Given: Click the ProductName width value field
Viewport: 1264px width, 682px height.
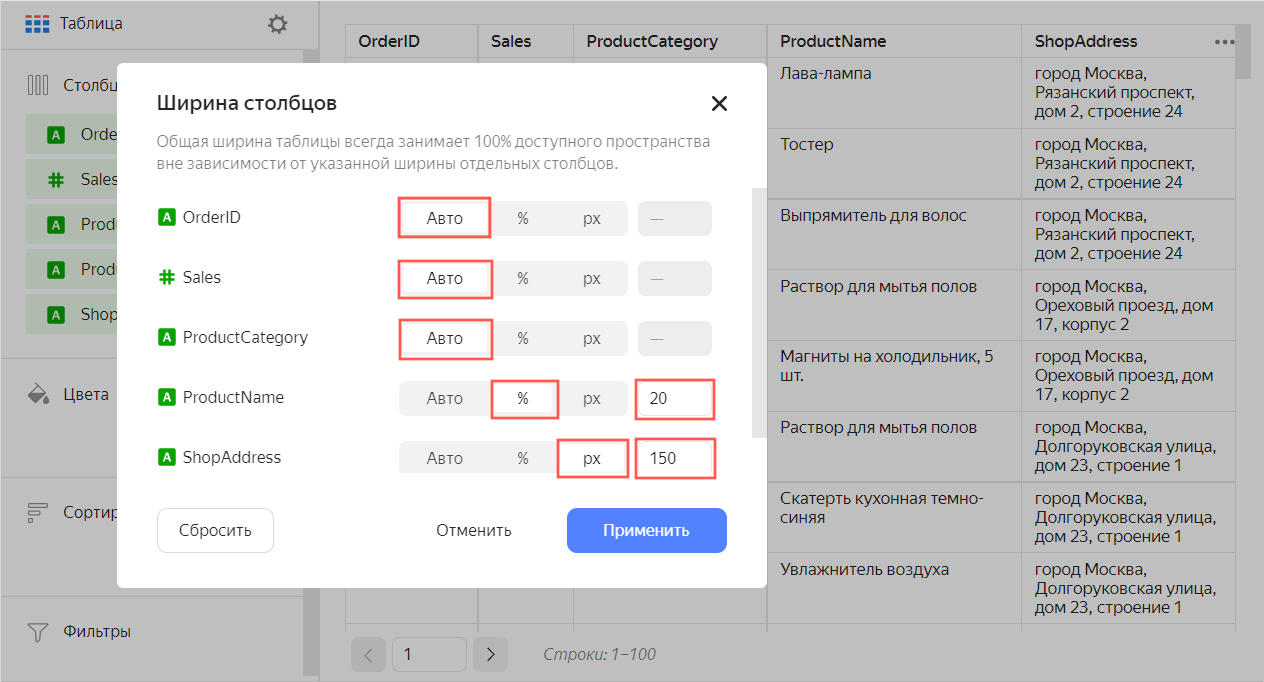Looking at the screenshot, I should (674, 398).
